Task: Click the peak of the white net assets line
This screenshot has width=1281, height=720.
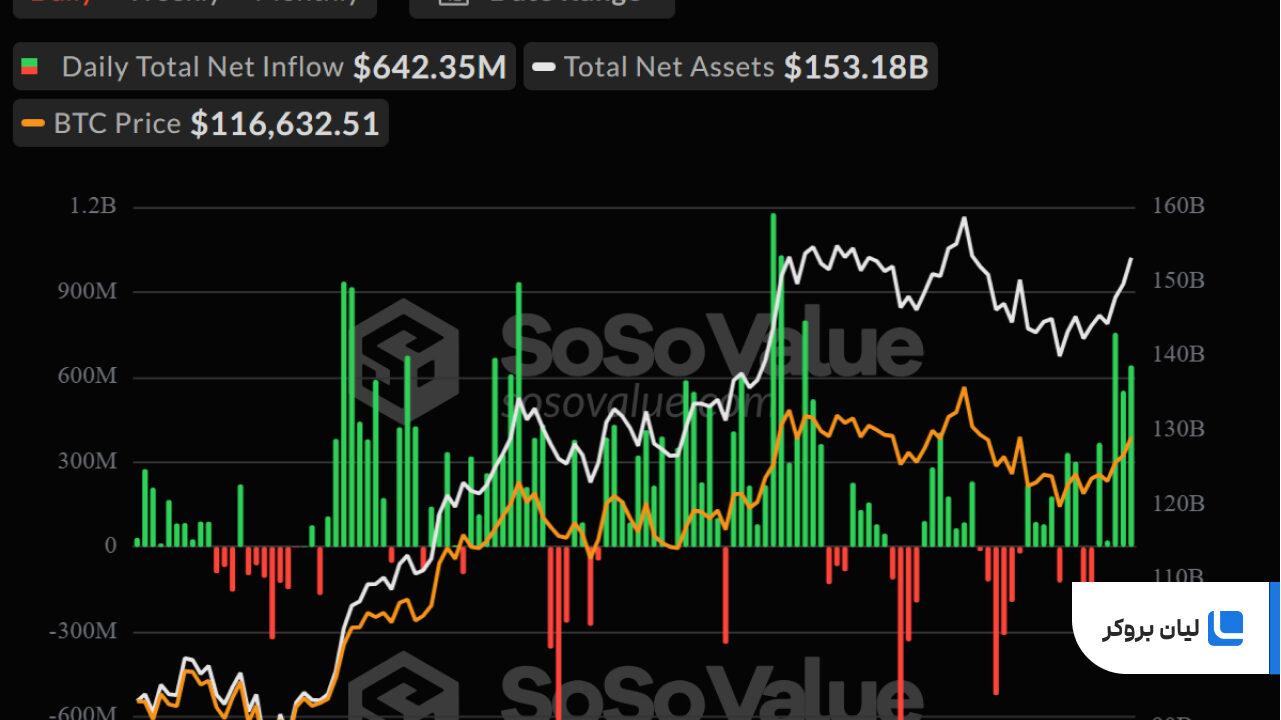Action: point(964,218)
